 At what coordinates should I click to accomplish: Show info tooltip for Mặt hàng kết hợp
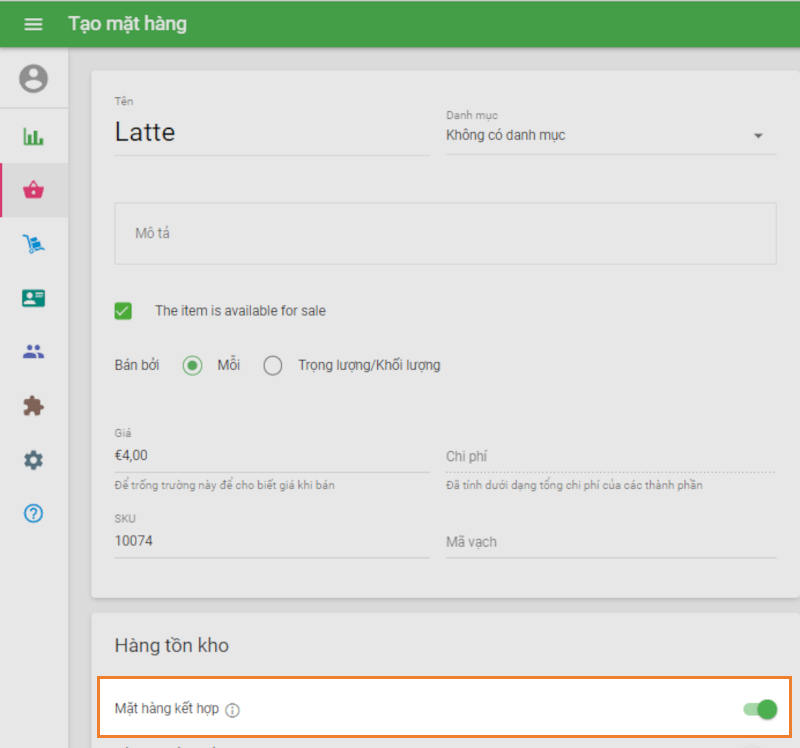[x=232, y=711]
